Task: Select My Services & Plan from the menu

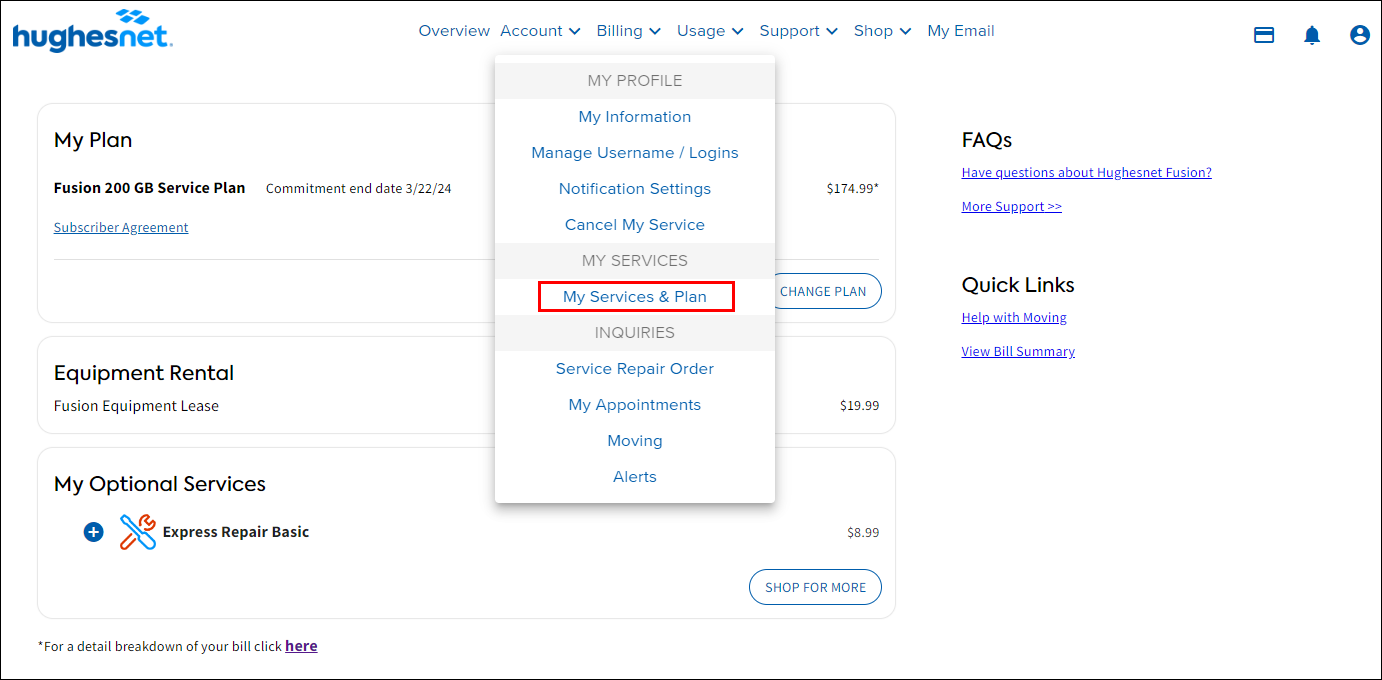Action: tap(635, 296)
